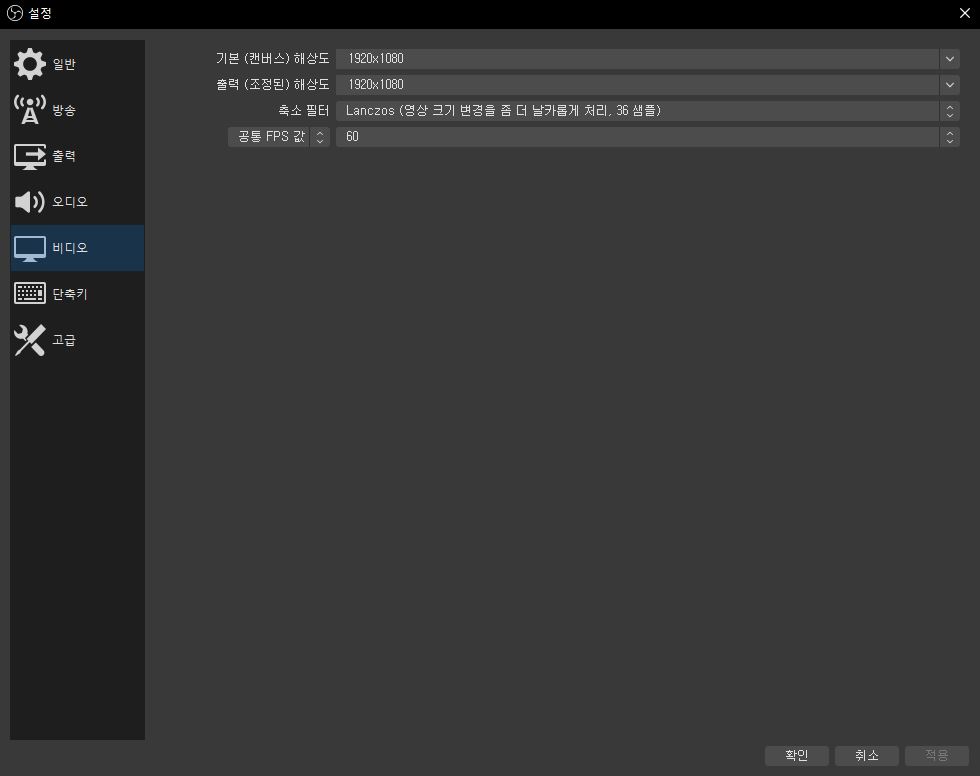
Task: Open 고급 settings label
Action: [64, 340]
